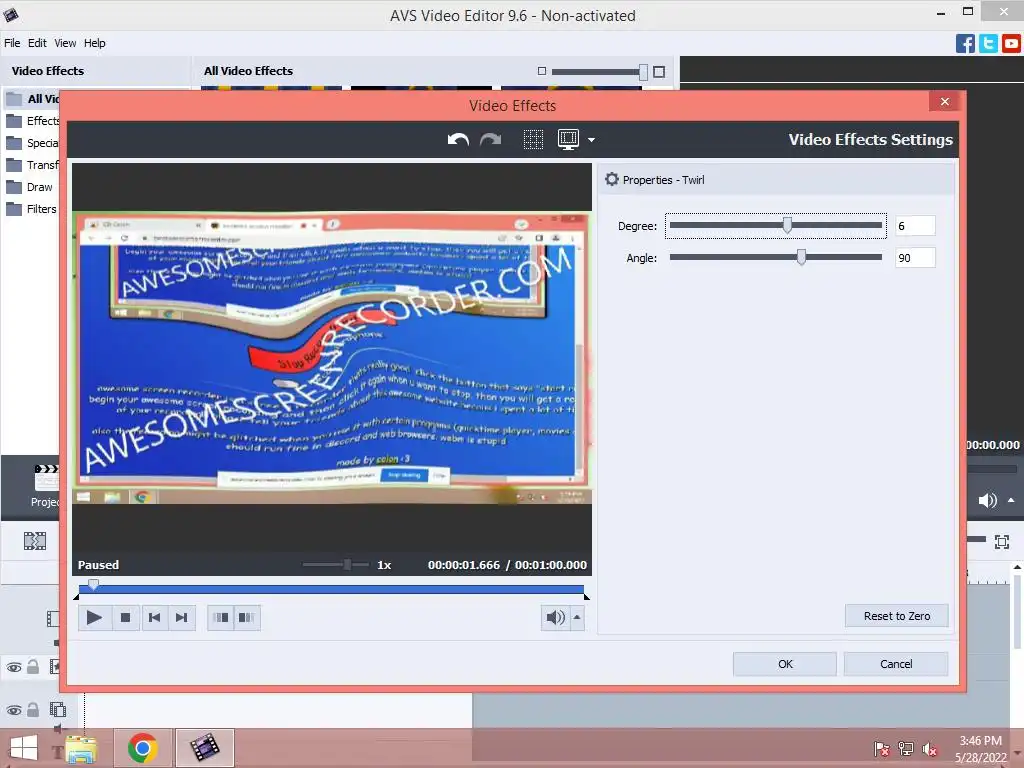Click the zoom to fit timeline icon
1024x768 pixels.
tap(1002, 541)
